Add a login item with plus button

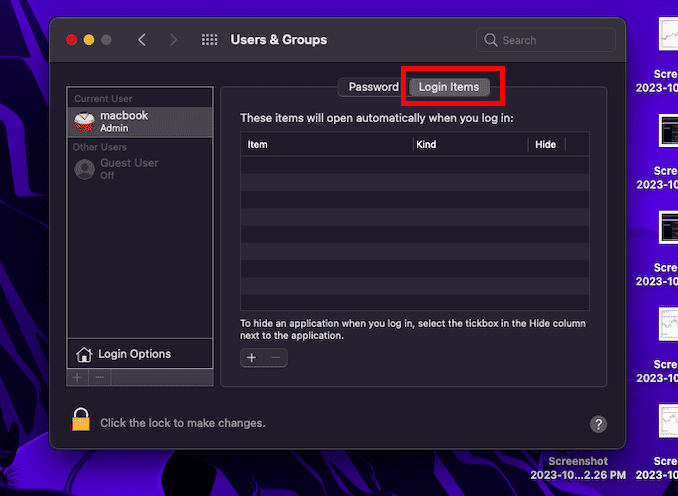point(252,358)
